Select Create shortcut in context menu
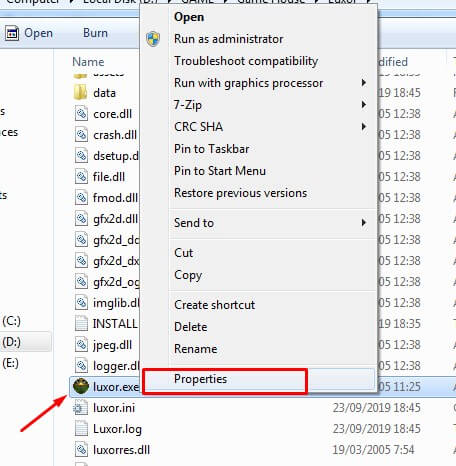The image size is (456, 466). coord(214,305)
